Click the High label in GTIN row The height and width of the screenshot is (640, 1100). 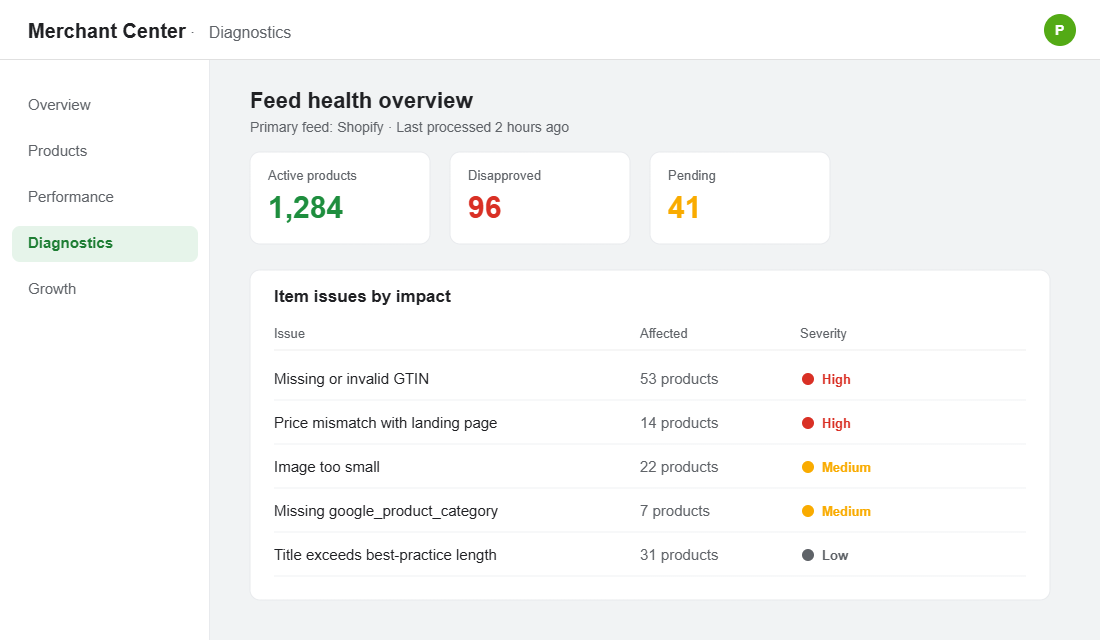(x=836, y=380)
